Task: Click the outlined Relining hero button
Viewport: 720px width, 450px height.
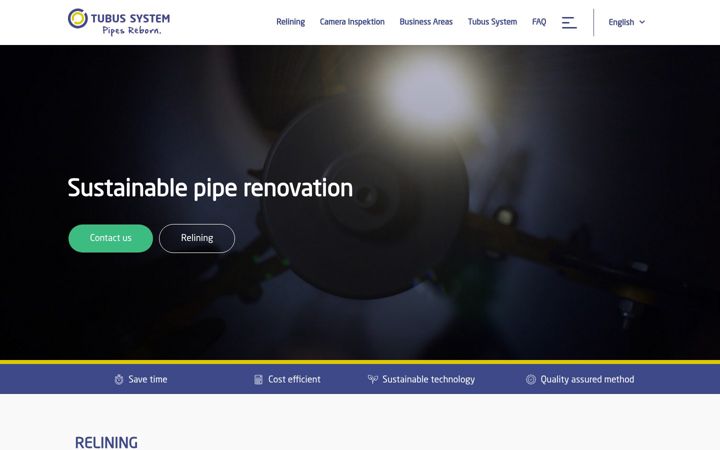Action: point(197,238)
